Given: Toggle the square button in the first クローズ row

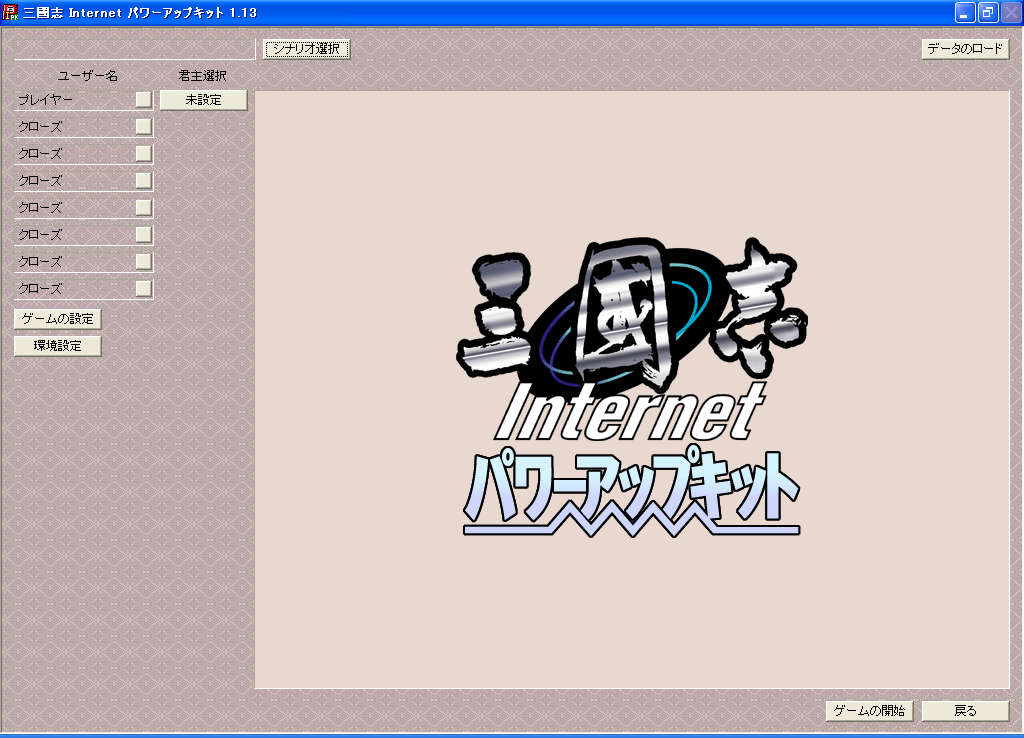Looking at the screenshot, I should coord(144,127).
